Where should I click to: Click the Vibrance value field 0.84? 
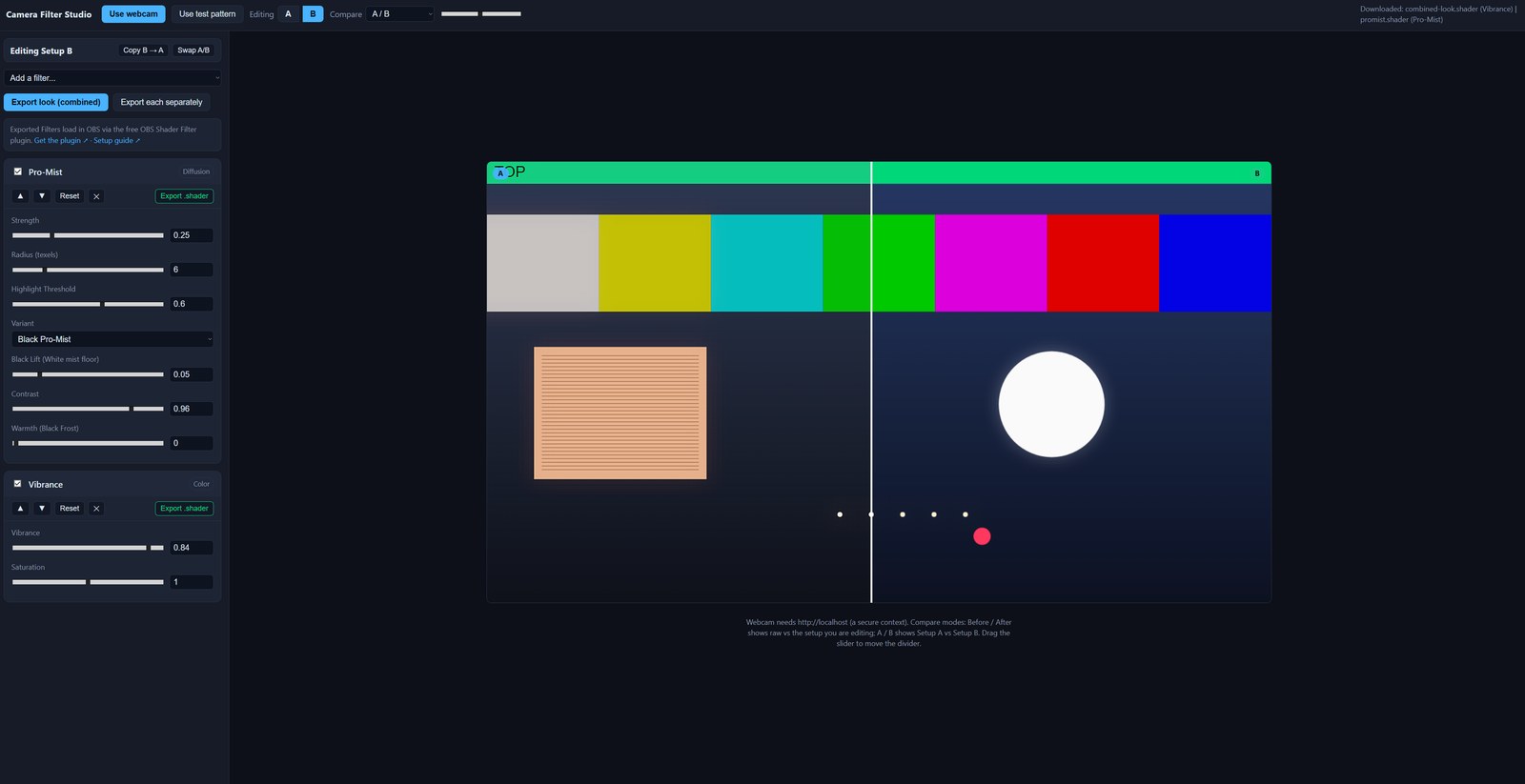(192, 548)
